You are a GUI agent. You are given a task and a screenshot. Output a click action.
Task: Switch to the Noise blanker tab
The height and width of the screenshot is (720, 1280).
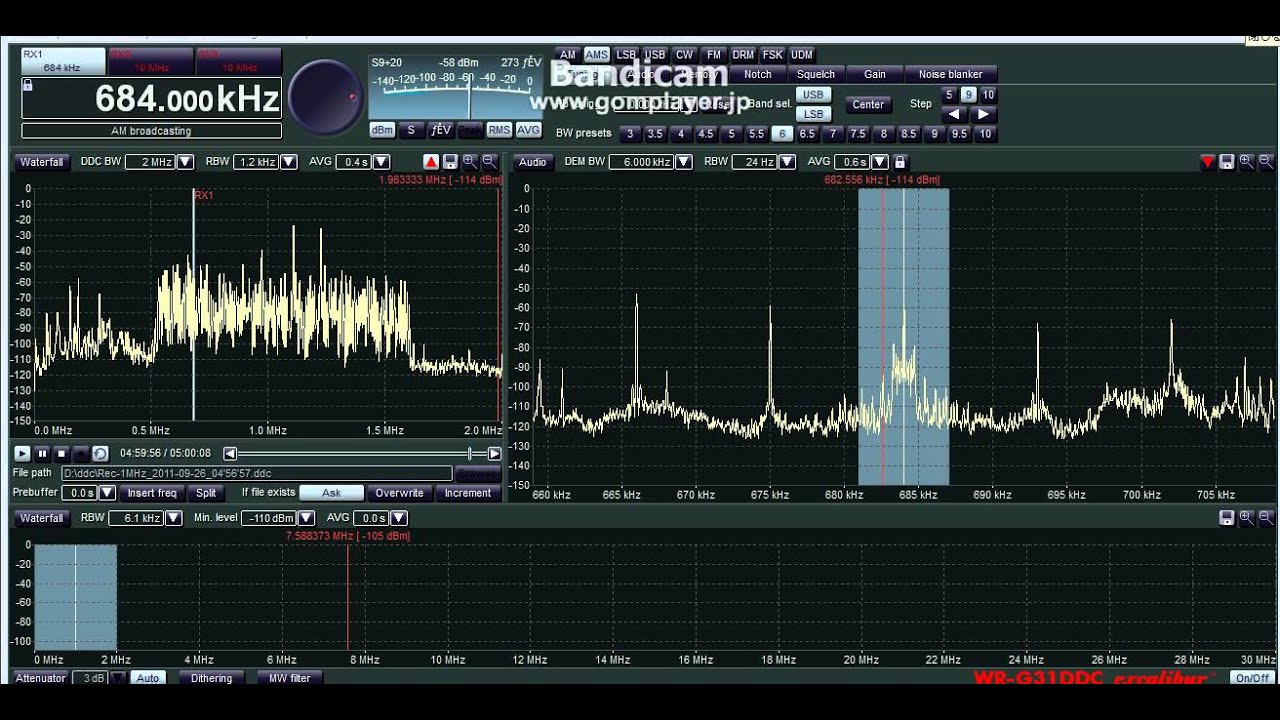(x=950, y=74)
